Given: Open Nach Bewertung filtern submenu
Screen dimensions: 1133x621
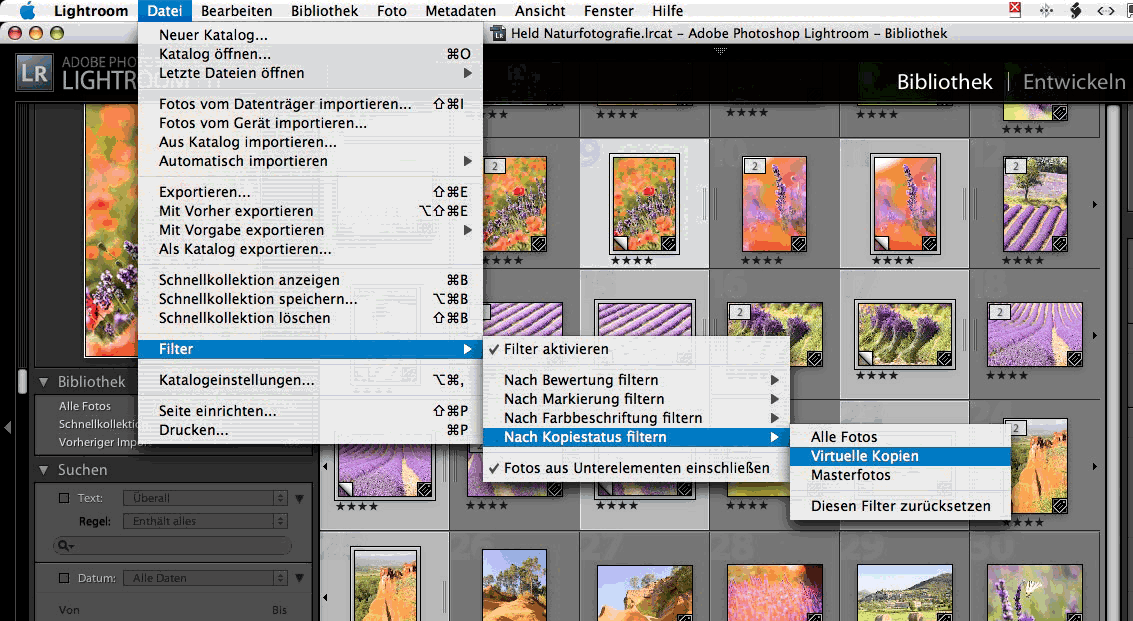Looking at the screenshot, I should tap(636, 380).
